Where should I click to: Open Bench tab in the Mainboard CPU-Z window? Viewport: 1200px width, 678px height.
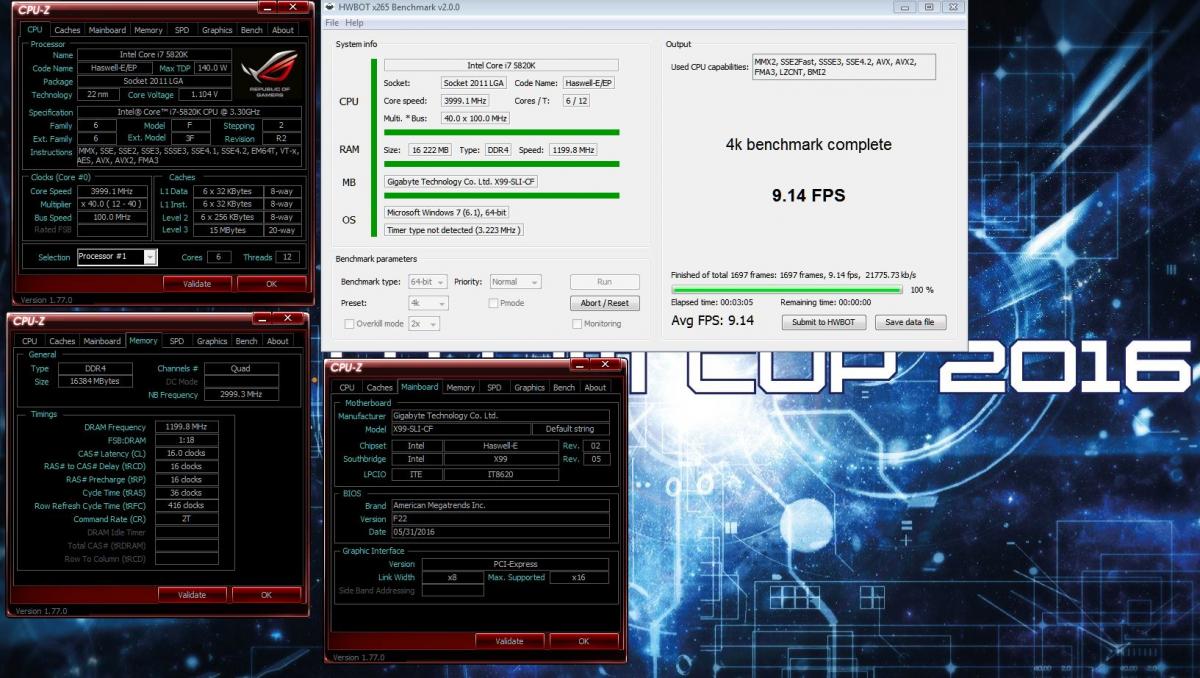click(x=564, y=387)
